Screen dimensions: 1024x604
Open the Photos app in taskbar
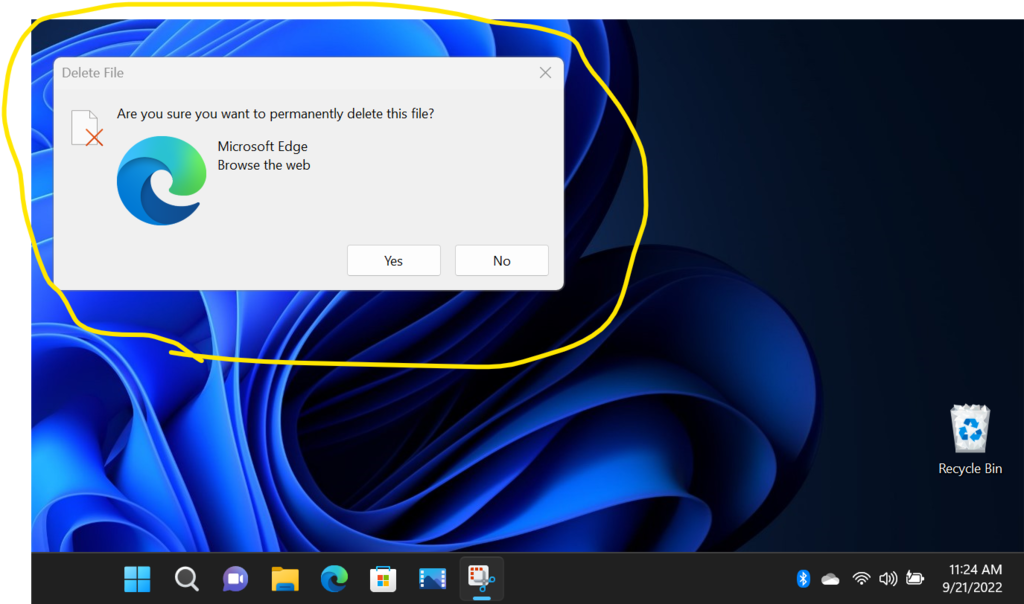click(432, 579)
